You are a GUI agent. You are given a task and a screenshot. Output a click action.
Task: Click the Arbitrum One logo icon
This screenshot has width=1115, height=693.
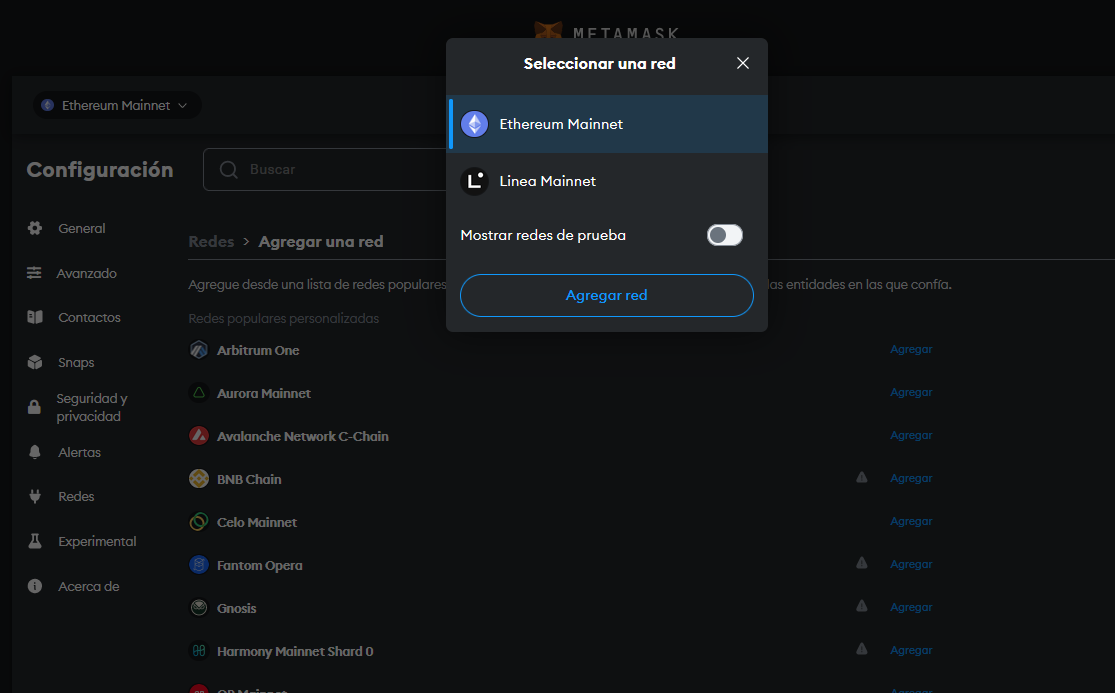[x=199, y=350]
